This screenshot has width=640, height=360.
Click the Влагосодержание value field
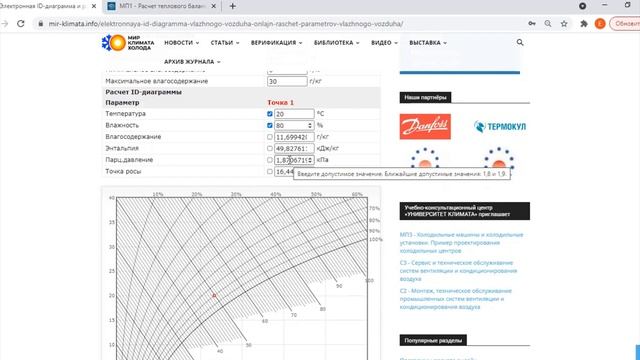(x=294, y=137)
